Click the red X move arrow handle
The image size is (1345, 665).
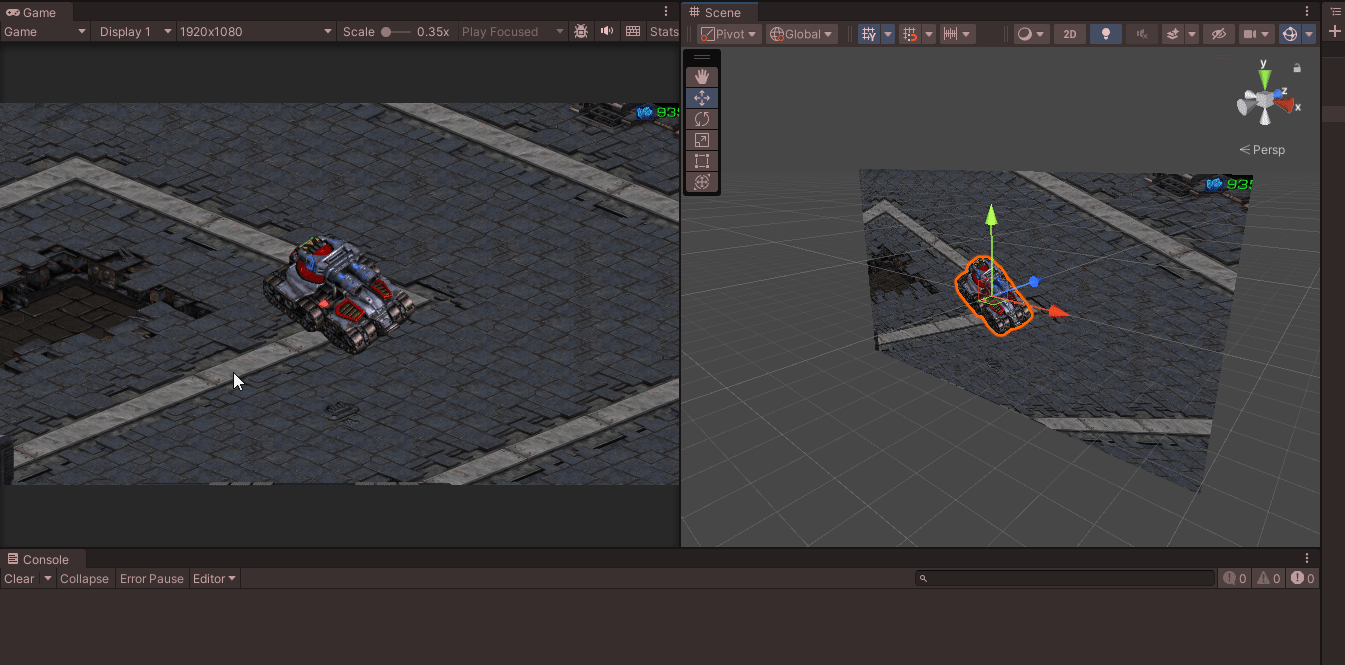1059,312
